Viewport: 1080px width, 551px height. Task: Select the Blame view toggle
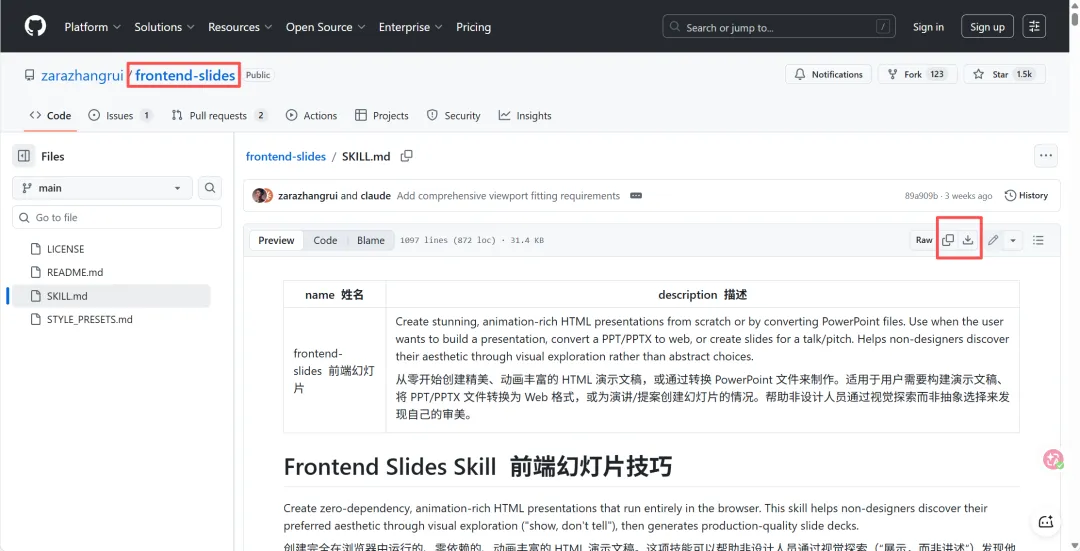[x=371, y=240]
